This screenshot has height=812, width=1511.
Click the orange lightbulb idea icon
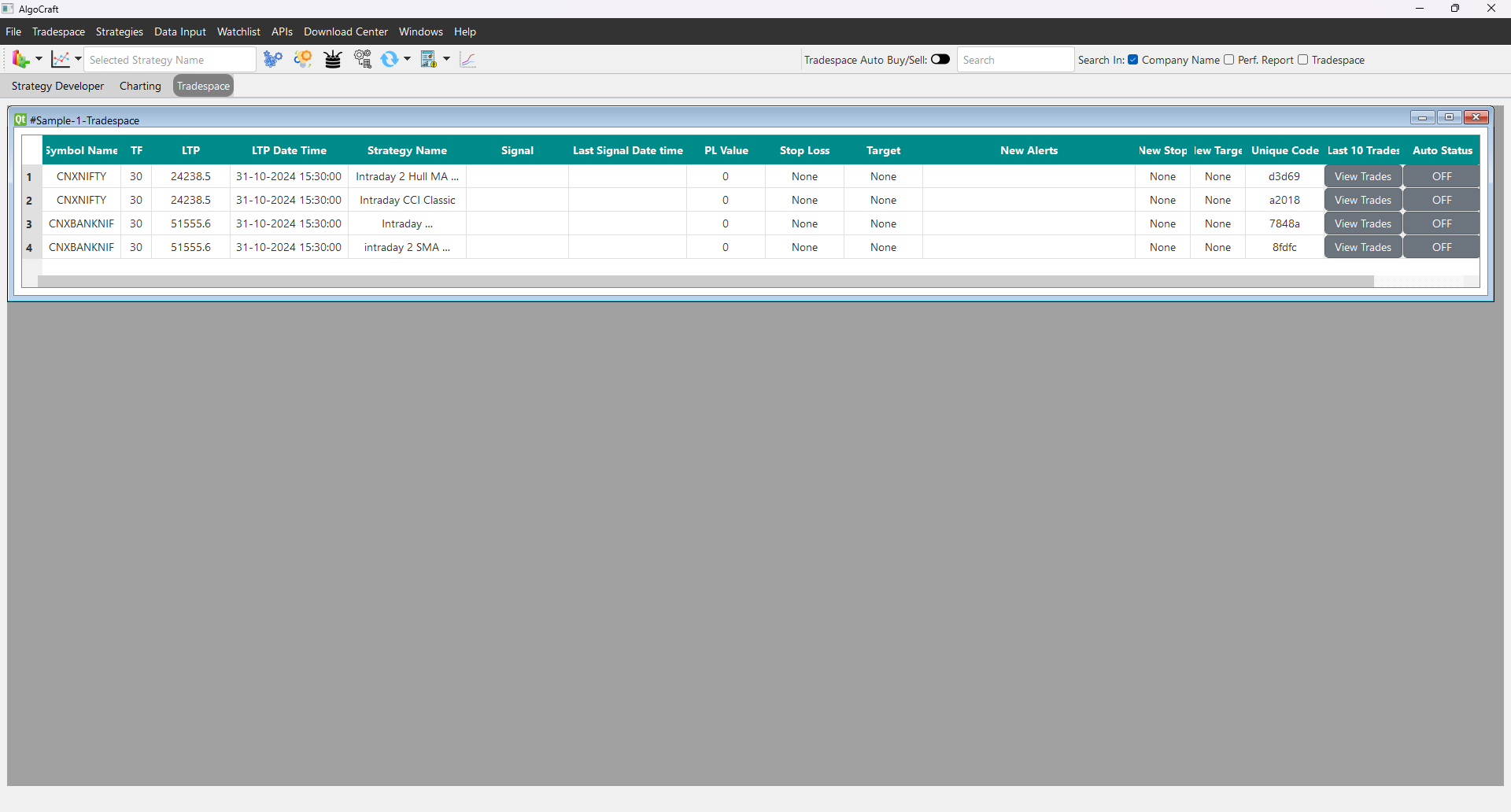point(303,59)
